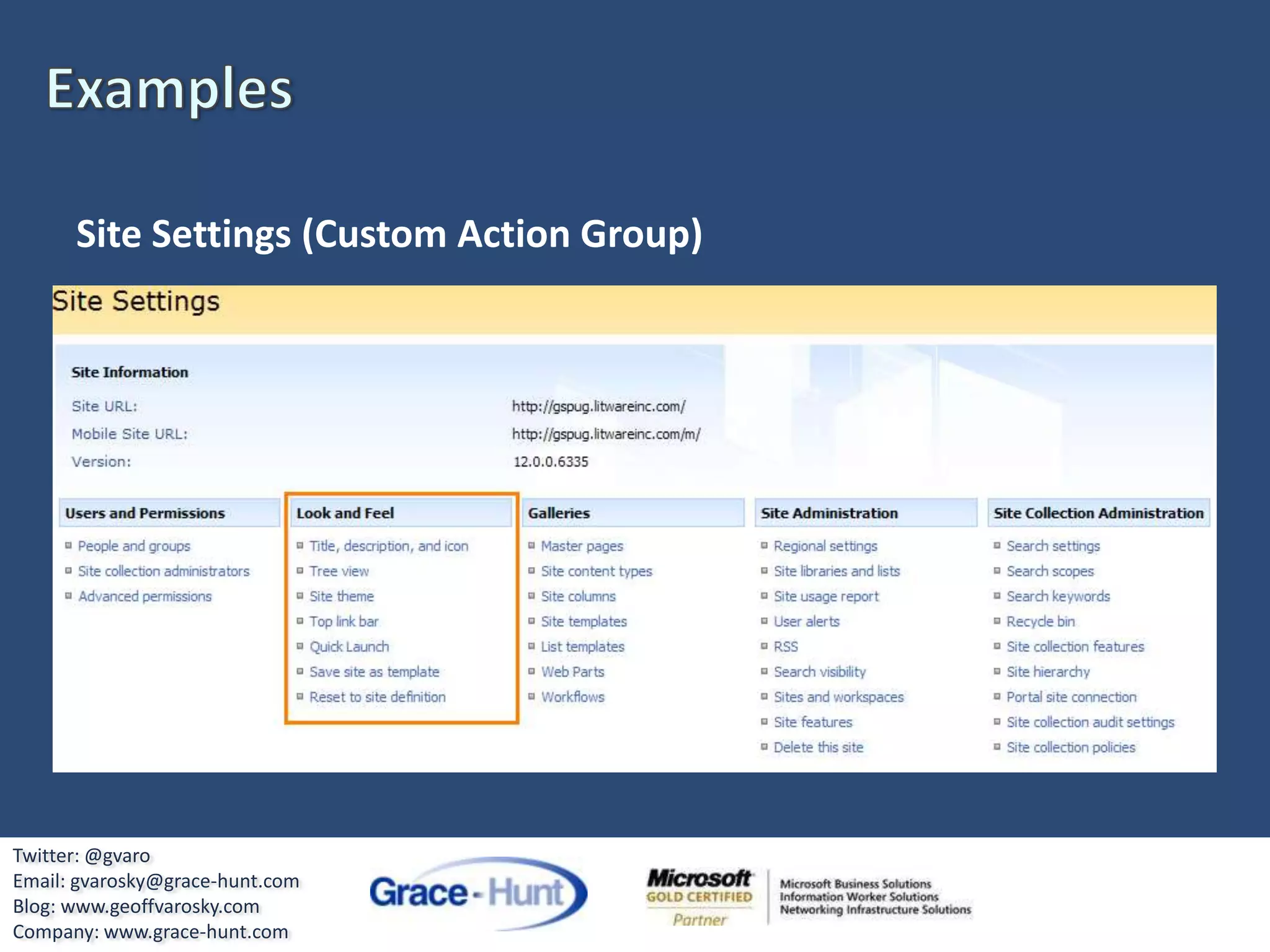Open the Site columns gallery
The image size is (1270, 952).
[x=579, y=596]
